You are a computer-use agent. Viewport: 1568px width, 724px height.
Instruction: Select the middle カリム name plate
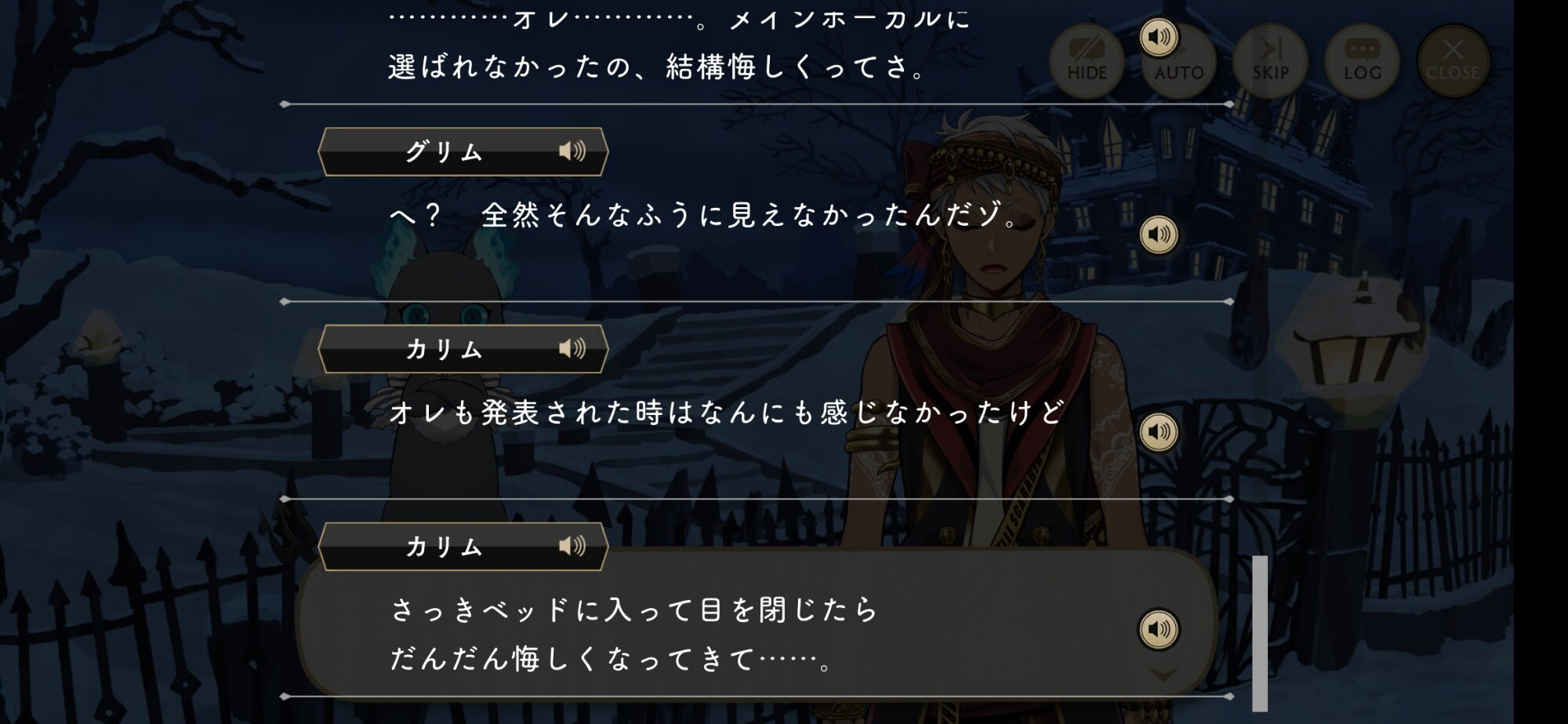point(463,349)
